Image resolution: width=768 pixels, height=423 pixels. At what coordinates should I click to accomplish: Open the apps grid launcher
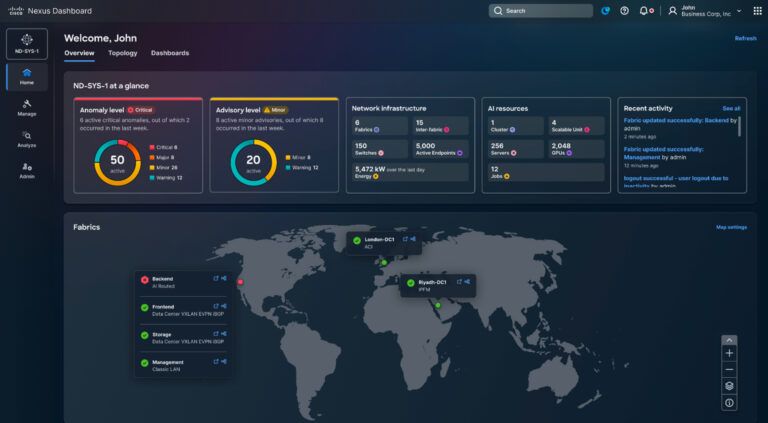click(756, 11)
